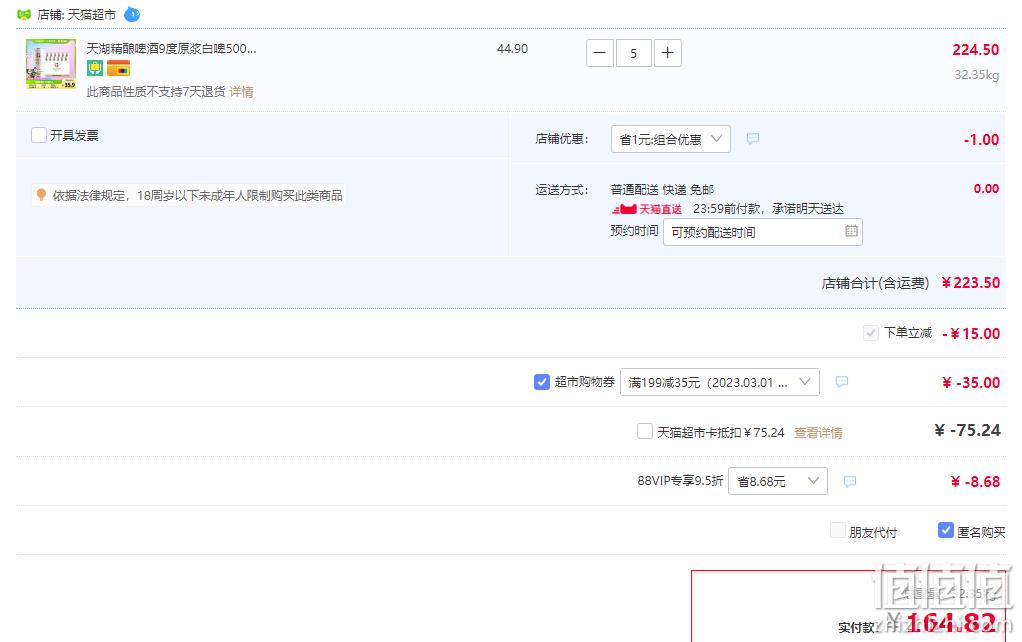Click the orange location pin notice icon

click(41, 195)
